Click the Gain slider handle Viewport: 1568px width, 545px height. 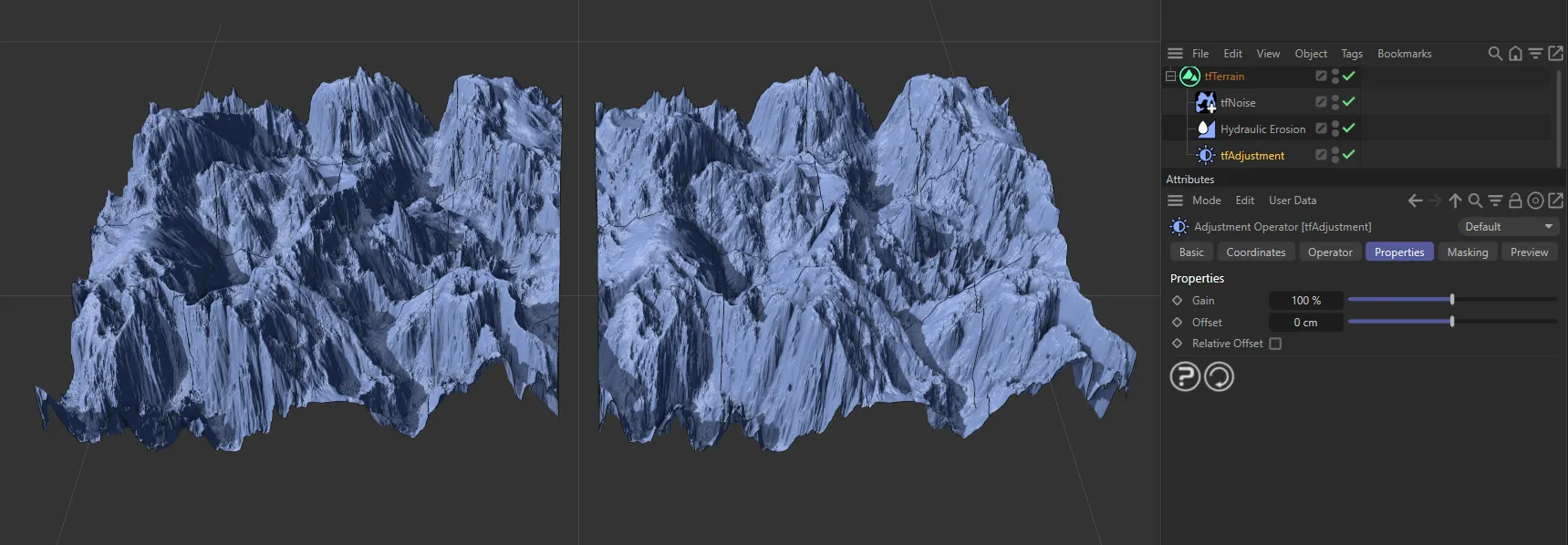[1452, 300]
